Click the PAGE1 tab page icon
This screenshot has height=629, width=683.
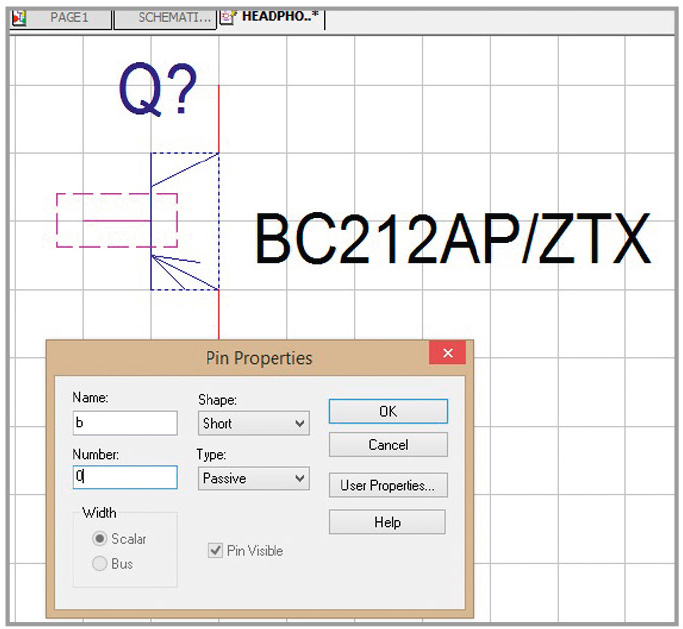pos(19,18)
